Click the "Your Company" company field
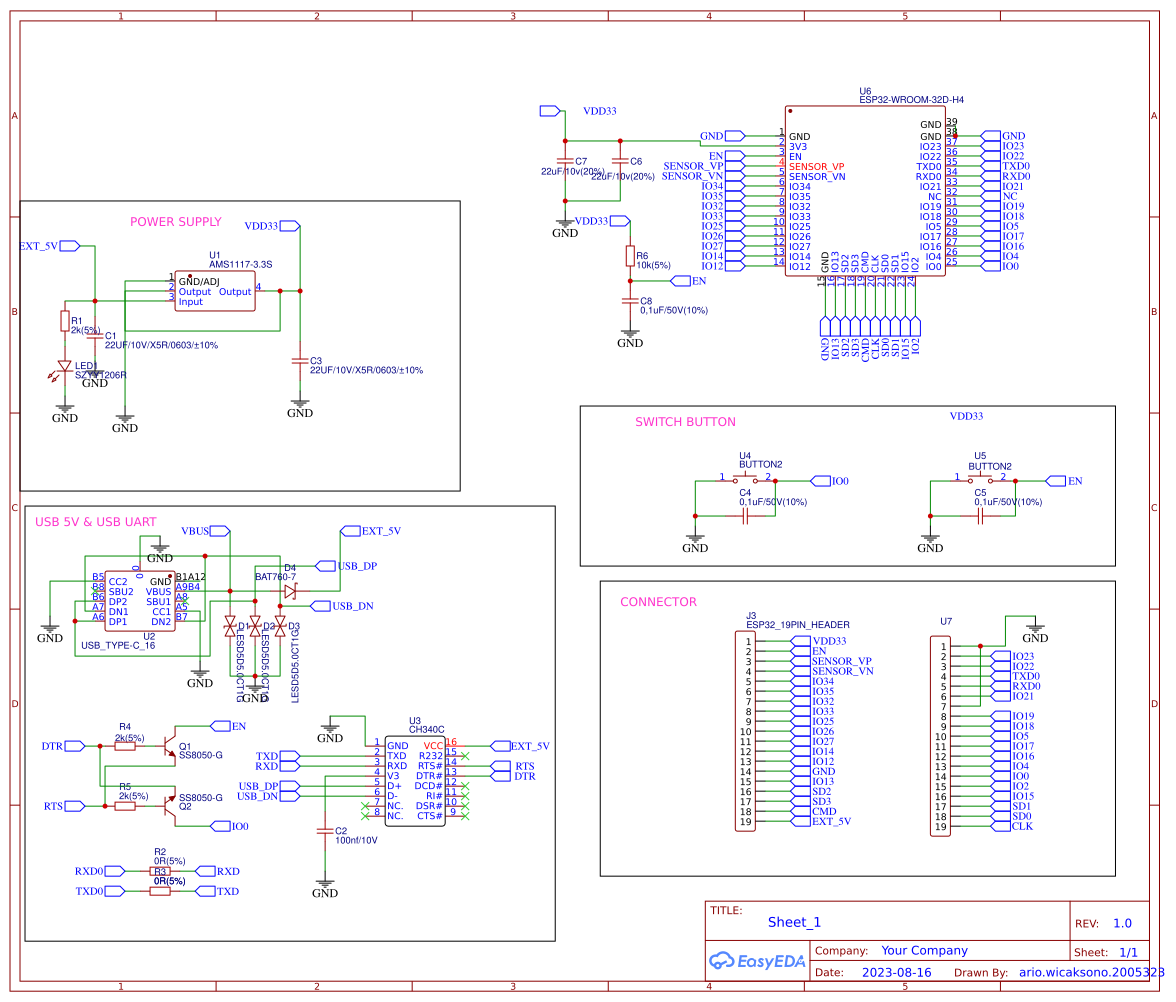The image size is (1176, 1002). tap(924, 951)
